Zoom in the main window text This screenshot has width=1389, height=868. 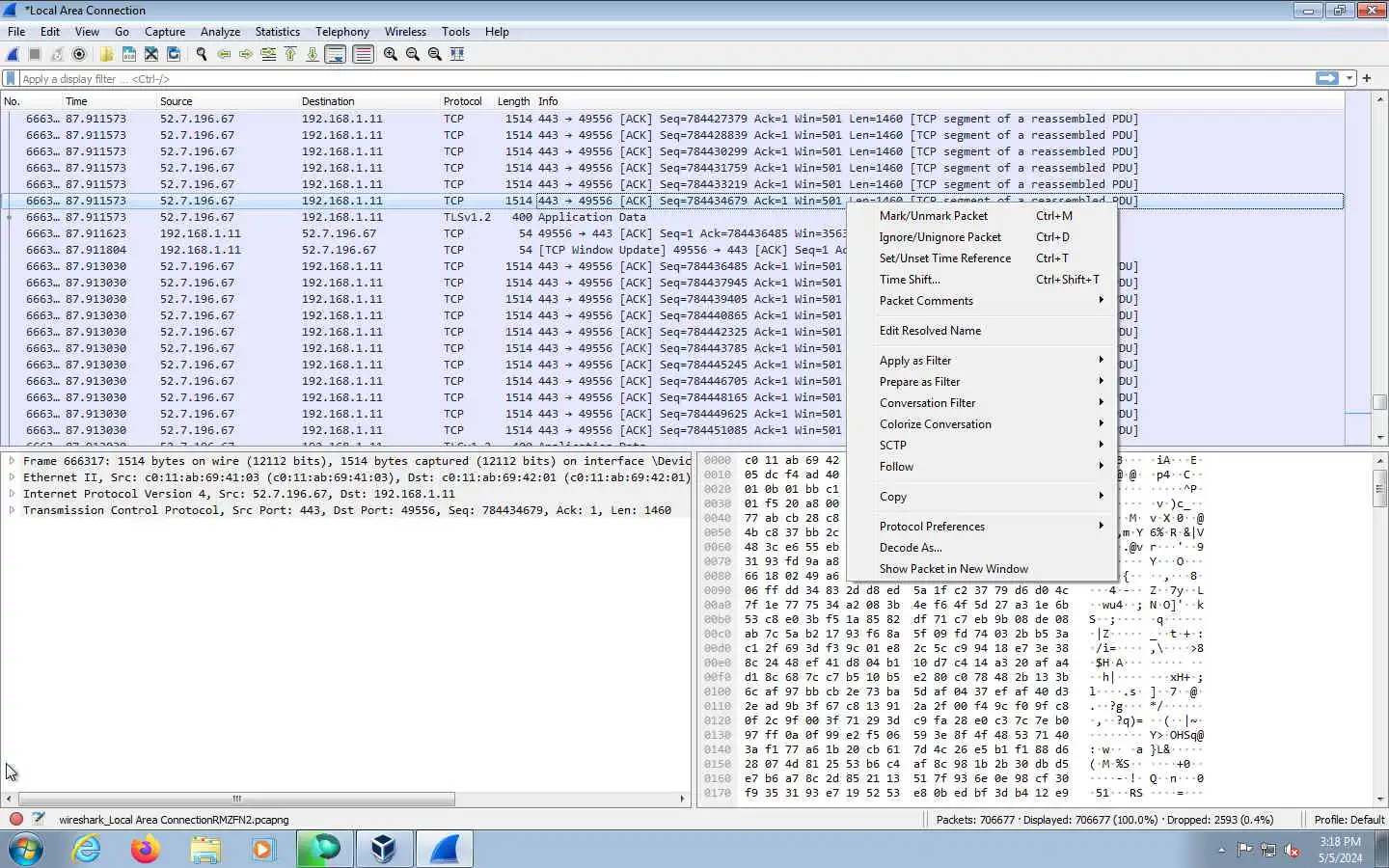[391, 54]
